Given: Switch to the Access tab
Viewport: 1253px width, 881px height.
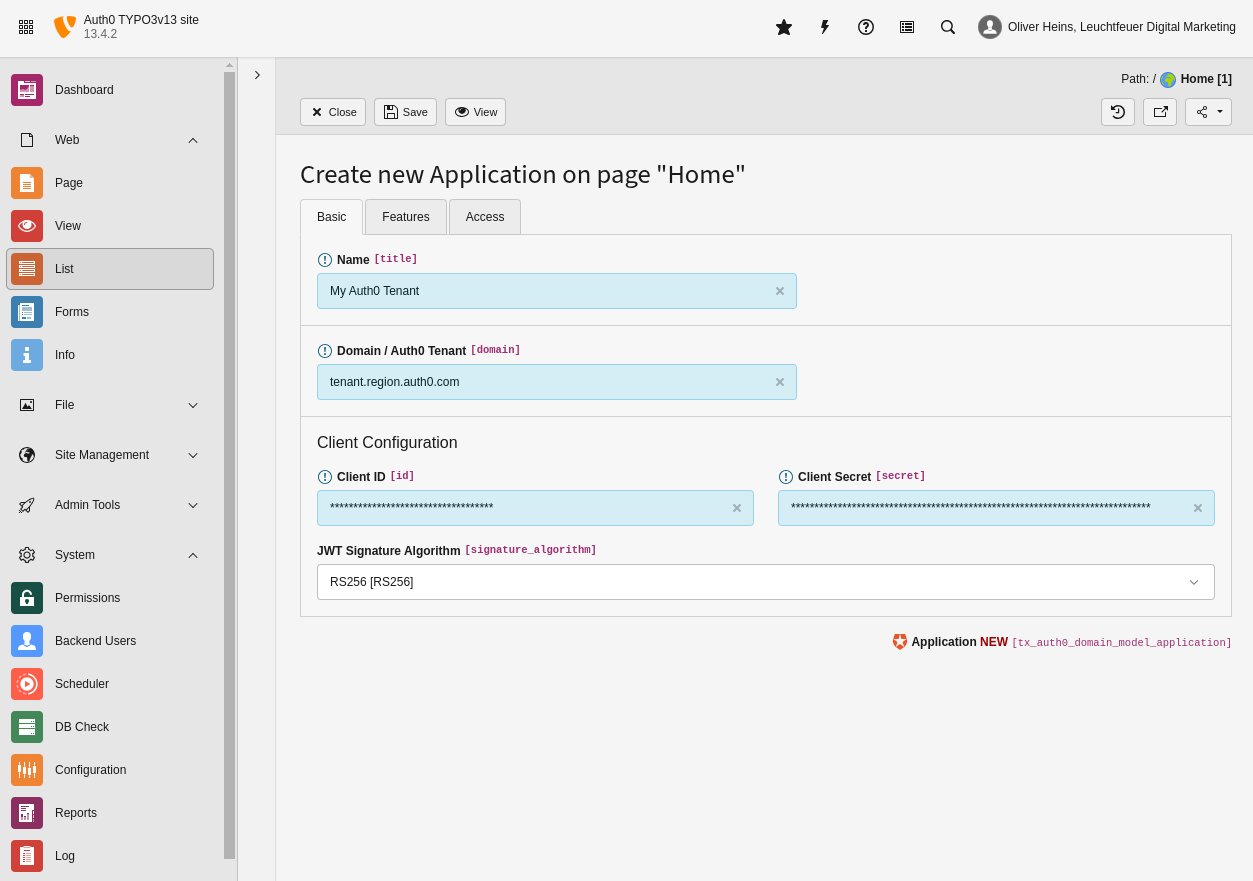Looking at the screenshot, I should [x=484, y=216].
